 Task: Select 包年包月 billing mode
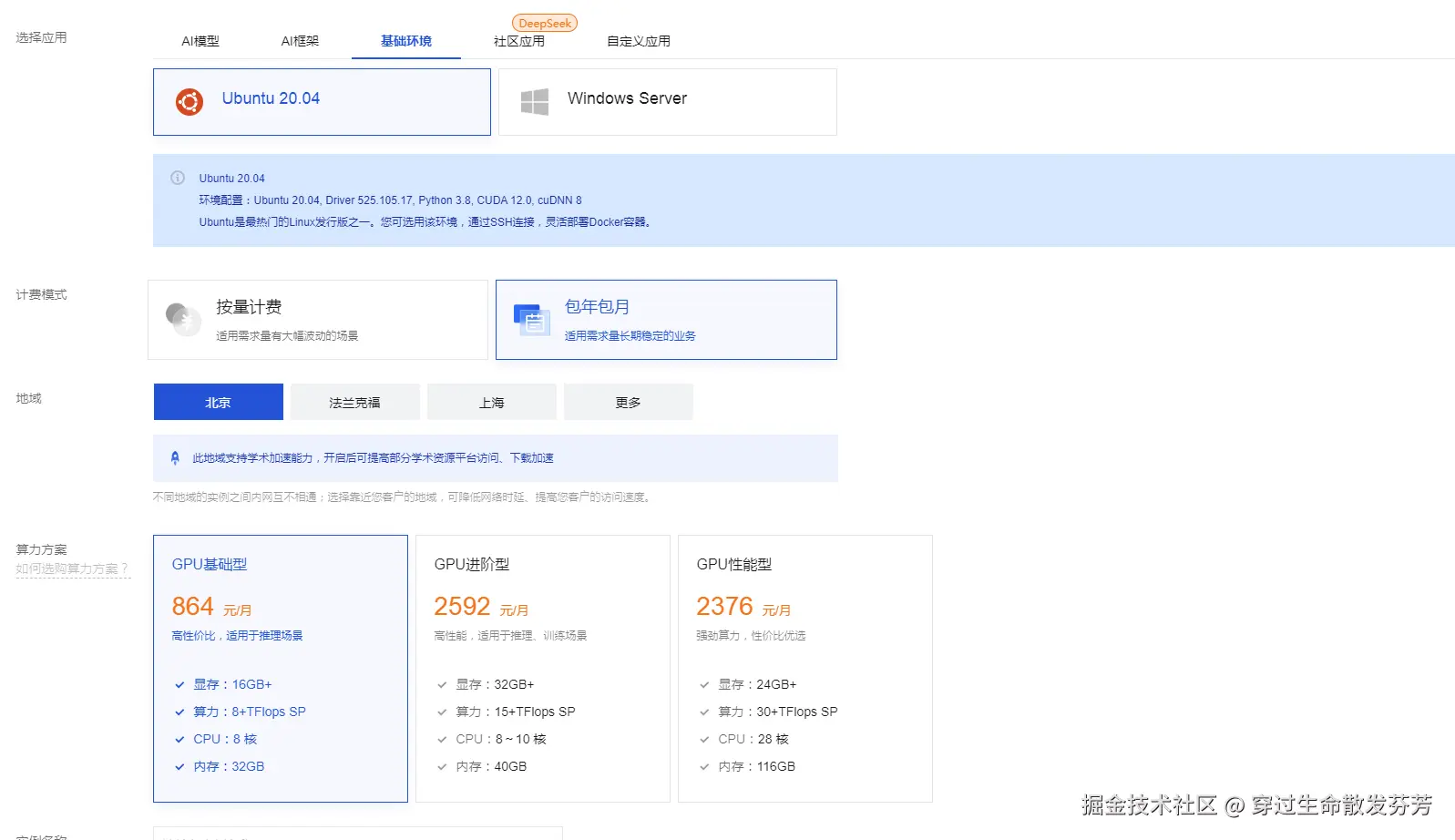(x=666, y=320)
